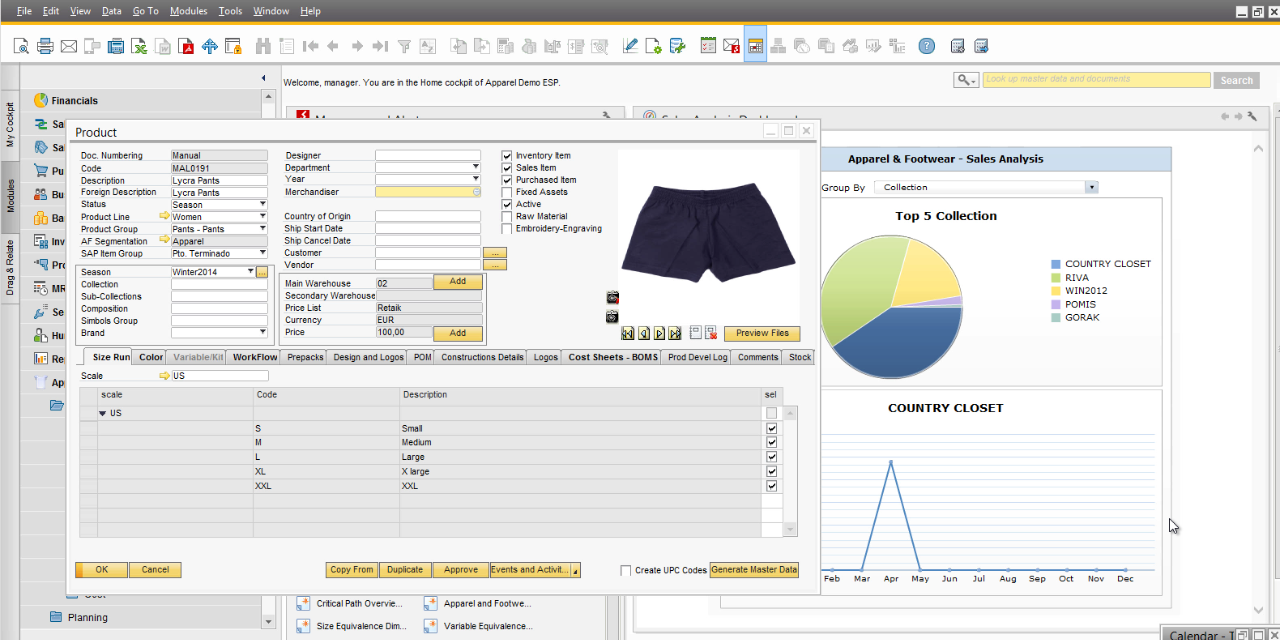Click the PDF export toolbar icon

pyautogui.click(x=186, y=46)
